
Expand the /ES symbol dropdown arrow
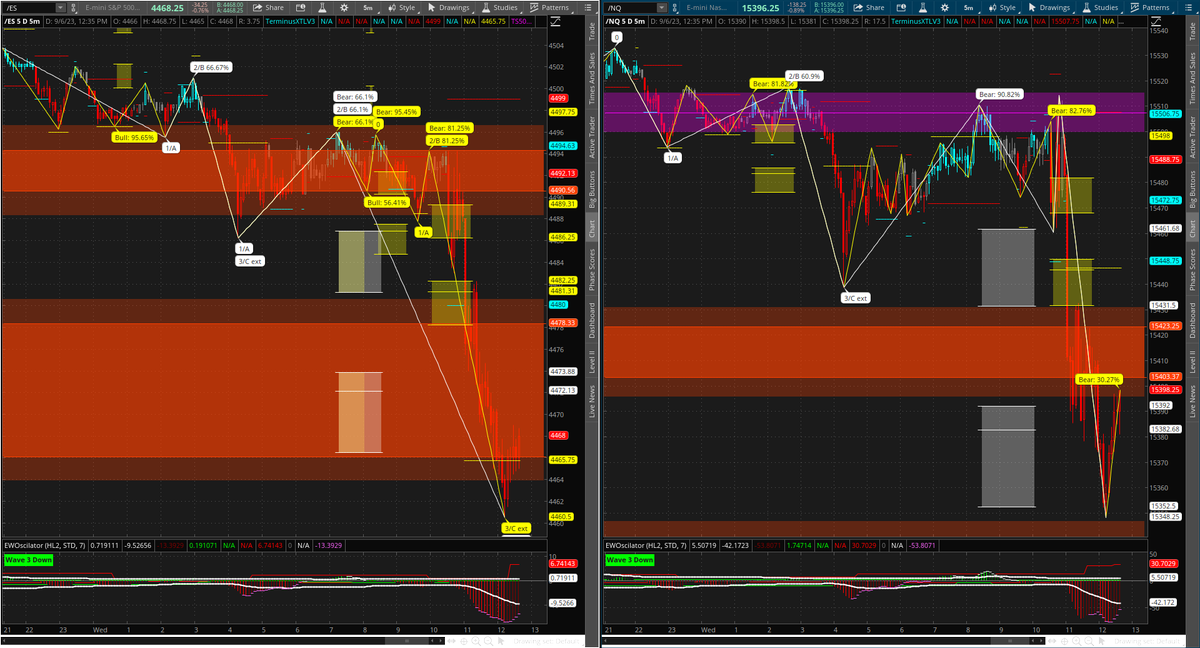click(x=60, y=8)
